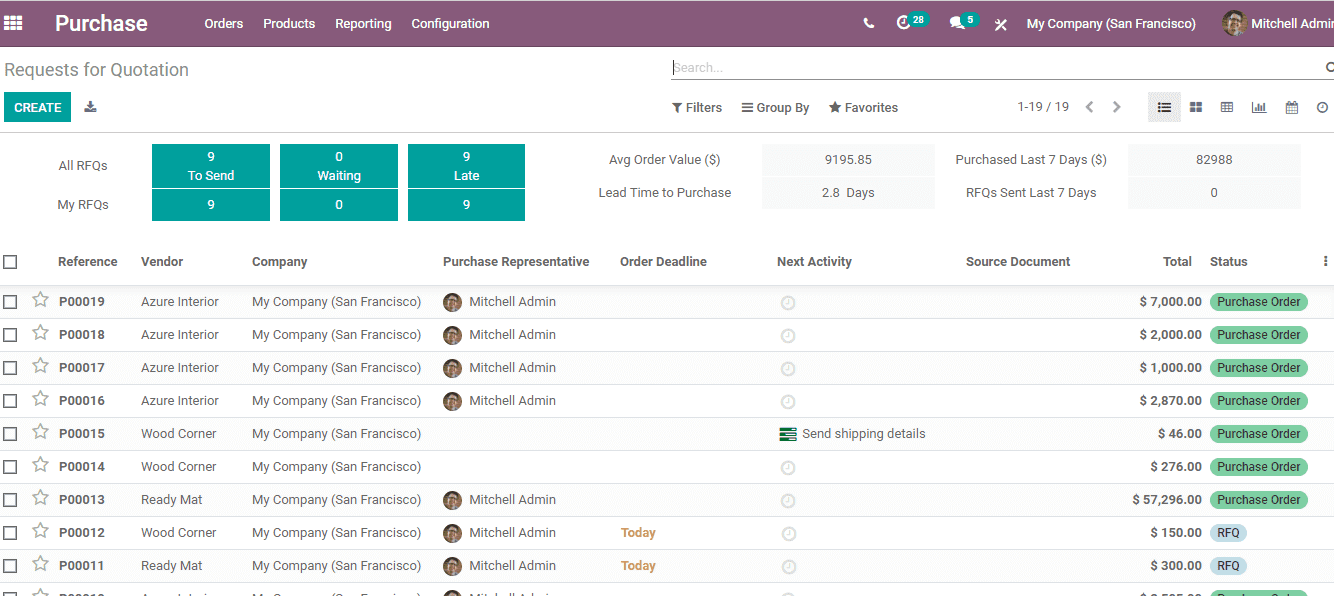This screenshot has width=1334, height=596.
Task: Click My RFQs late count tile
Action: pos(466,205)
